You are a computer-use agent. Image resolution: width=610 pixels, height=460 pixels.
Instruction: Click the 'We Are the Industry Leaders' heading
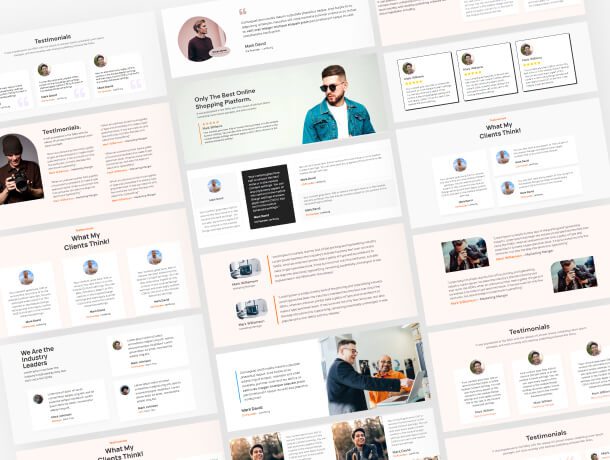click(44, 357)
